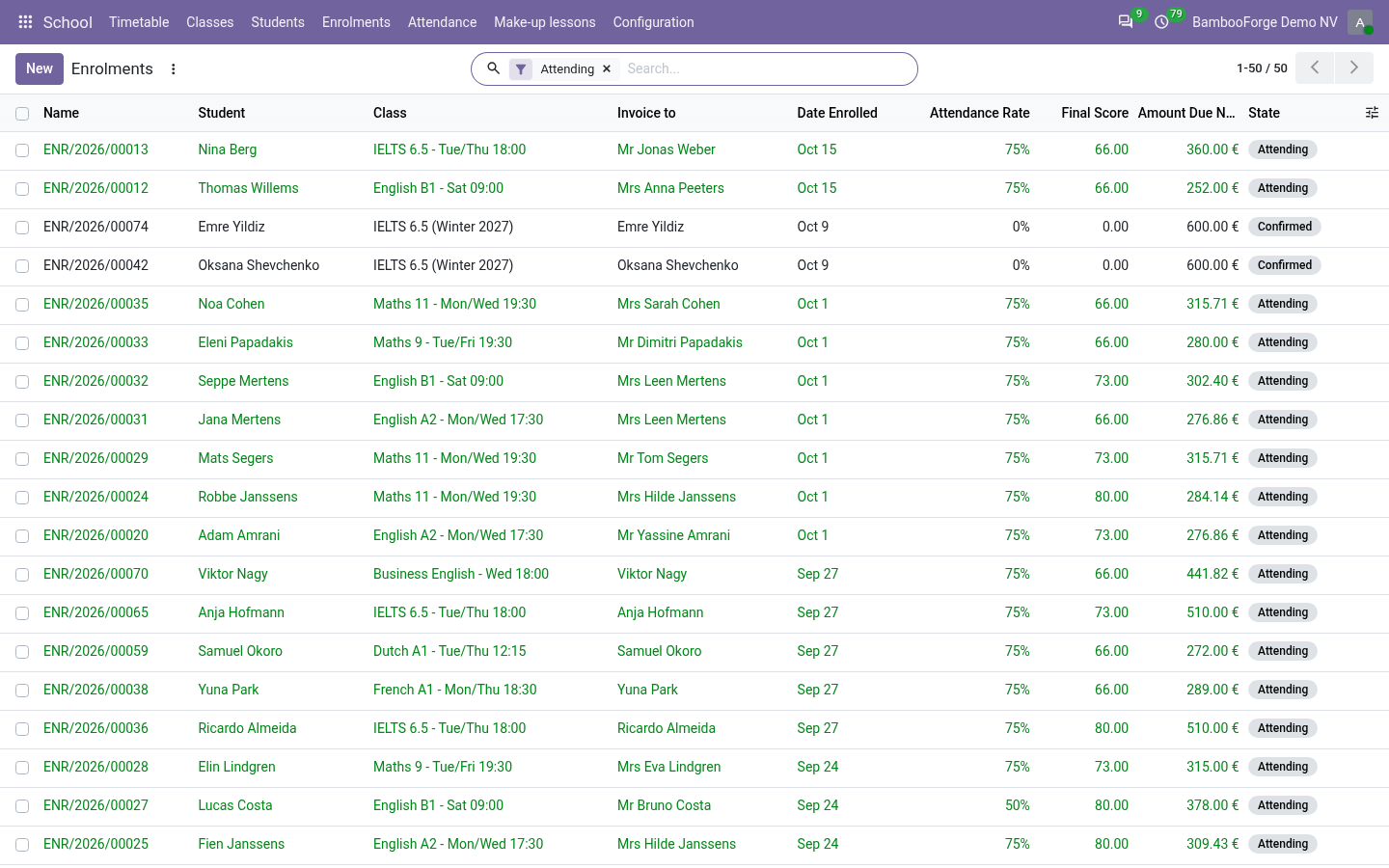
Task: Mark the checkbox for ENR/2026/00025
Action: coord(22,845)
